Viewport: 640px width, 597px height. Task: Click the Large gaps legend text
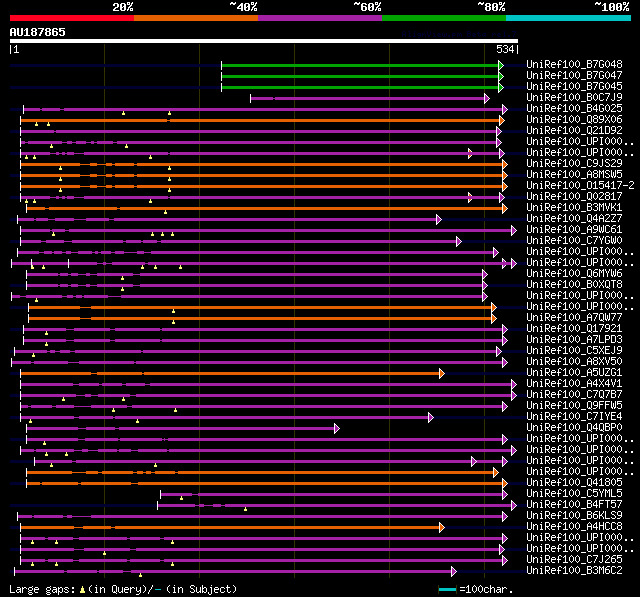click(x=123, y=589)
